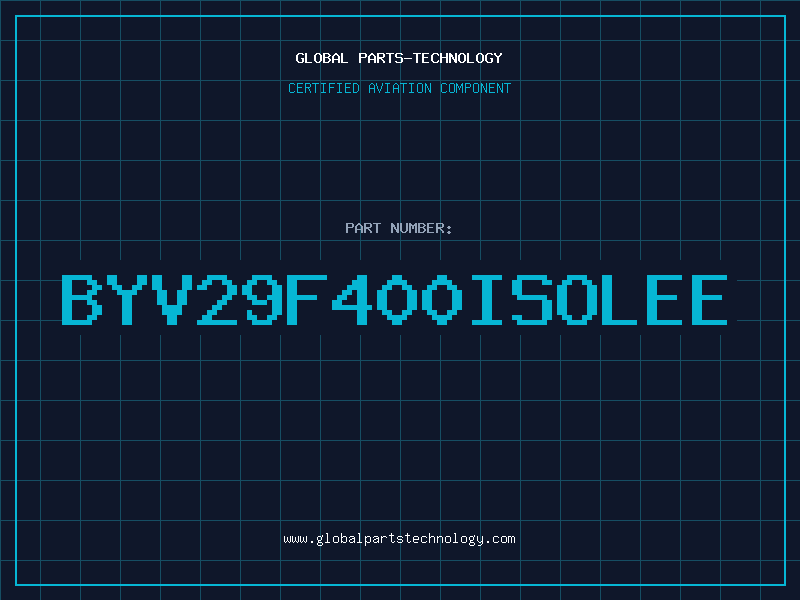800x600 pixels.
Task: Select the part number BYV29F400ISOLEE
Action: point(394,299)
